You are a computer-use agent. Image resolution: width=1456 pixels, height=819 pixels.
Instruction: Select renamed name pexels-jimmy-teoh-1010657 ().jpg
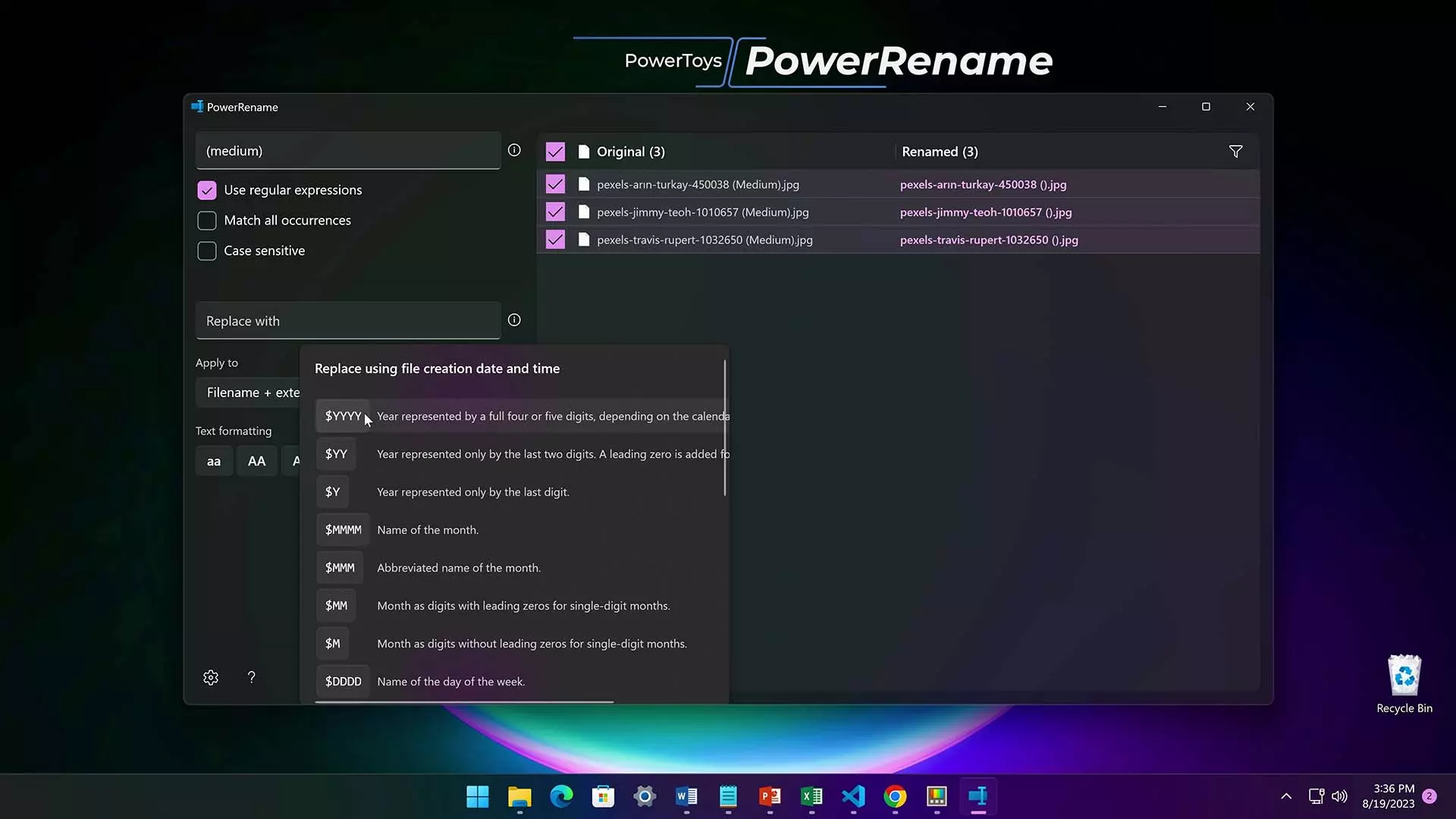pyautogui.click(x=986, y=212)
